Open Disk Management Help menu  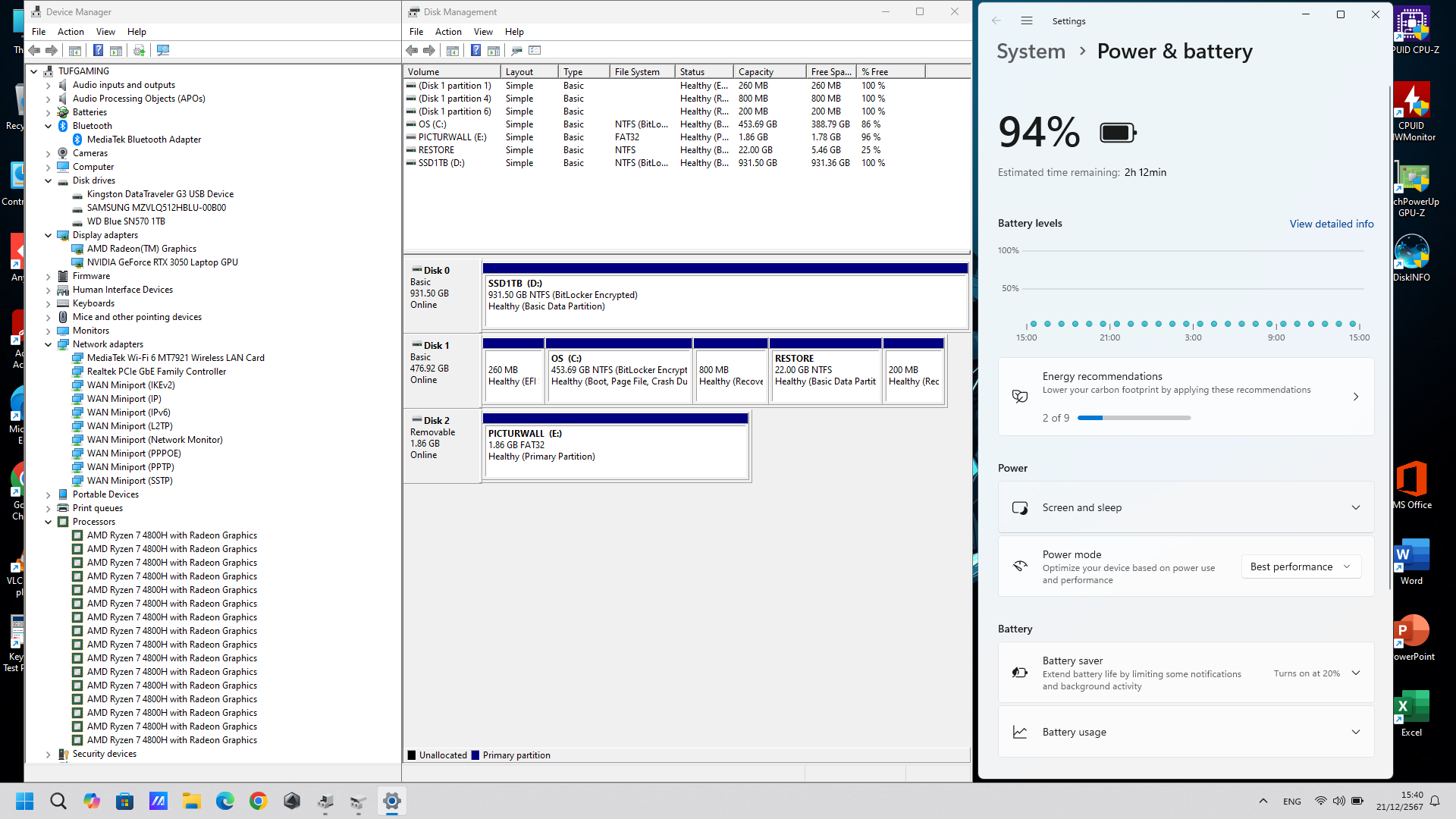pos(514,32)
